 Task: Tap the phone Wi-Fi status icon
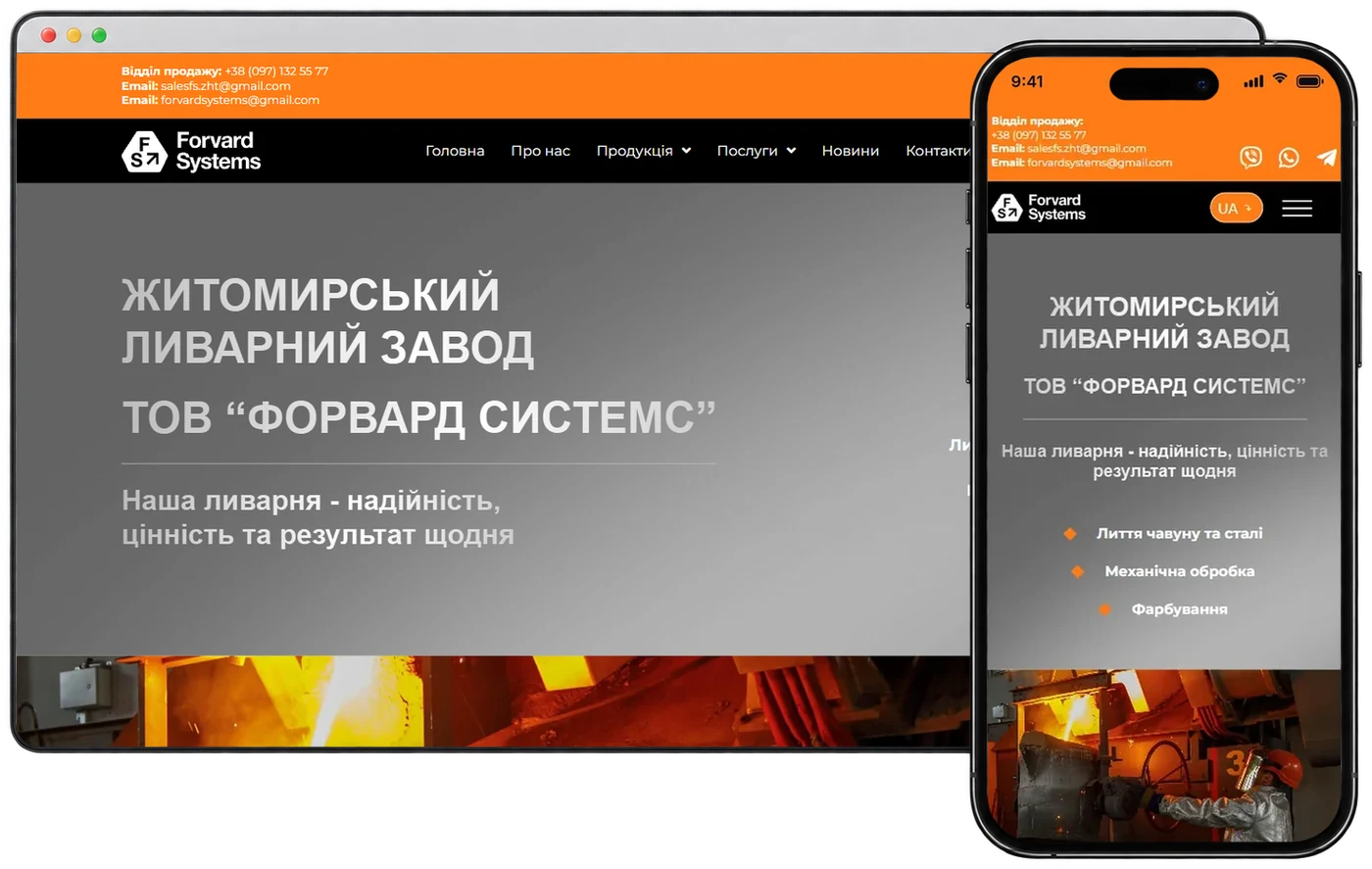click(x=1280, y=80)
